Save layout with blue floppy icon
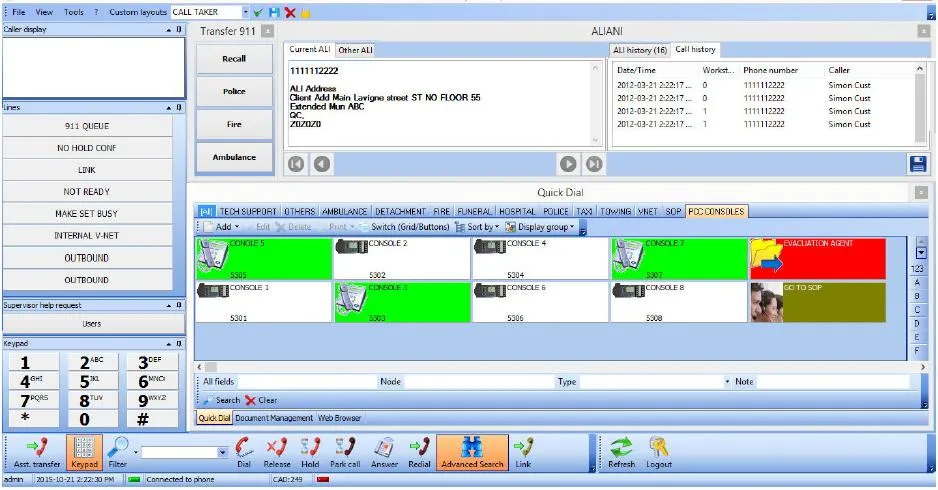 pos(274,12)
